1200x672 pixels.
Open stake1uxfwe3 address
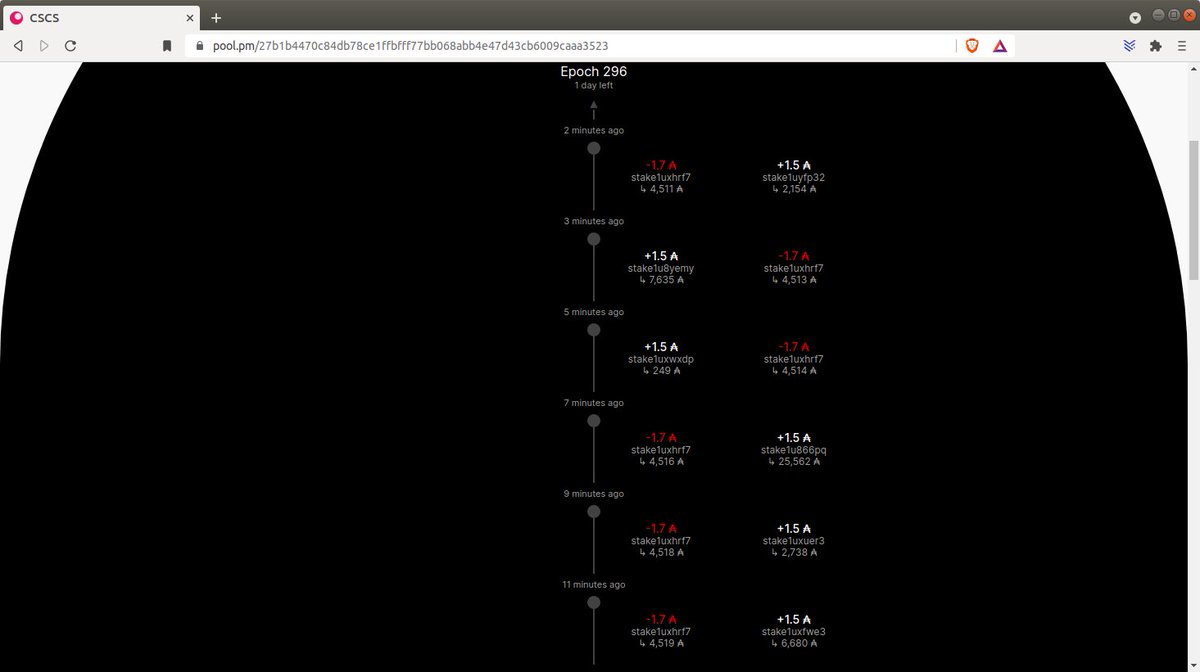tap(794, 632)
